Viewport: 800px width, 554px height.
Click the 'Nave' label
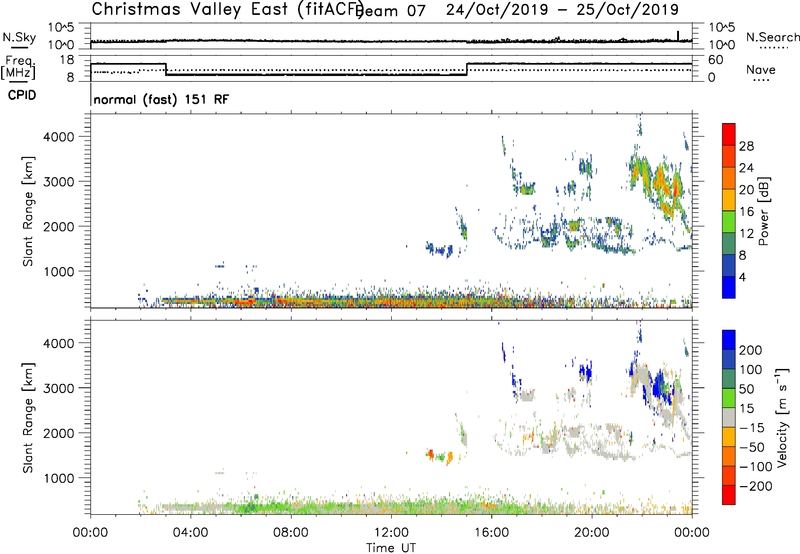(x=761, y=69)
